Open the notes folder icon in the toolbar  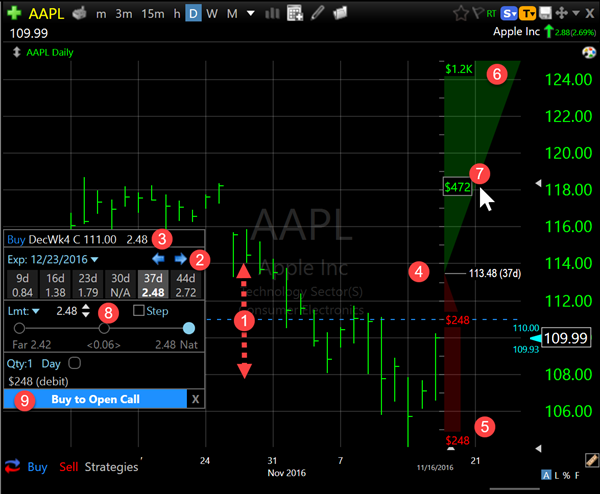click(x=340, y=13)
